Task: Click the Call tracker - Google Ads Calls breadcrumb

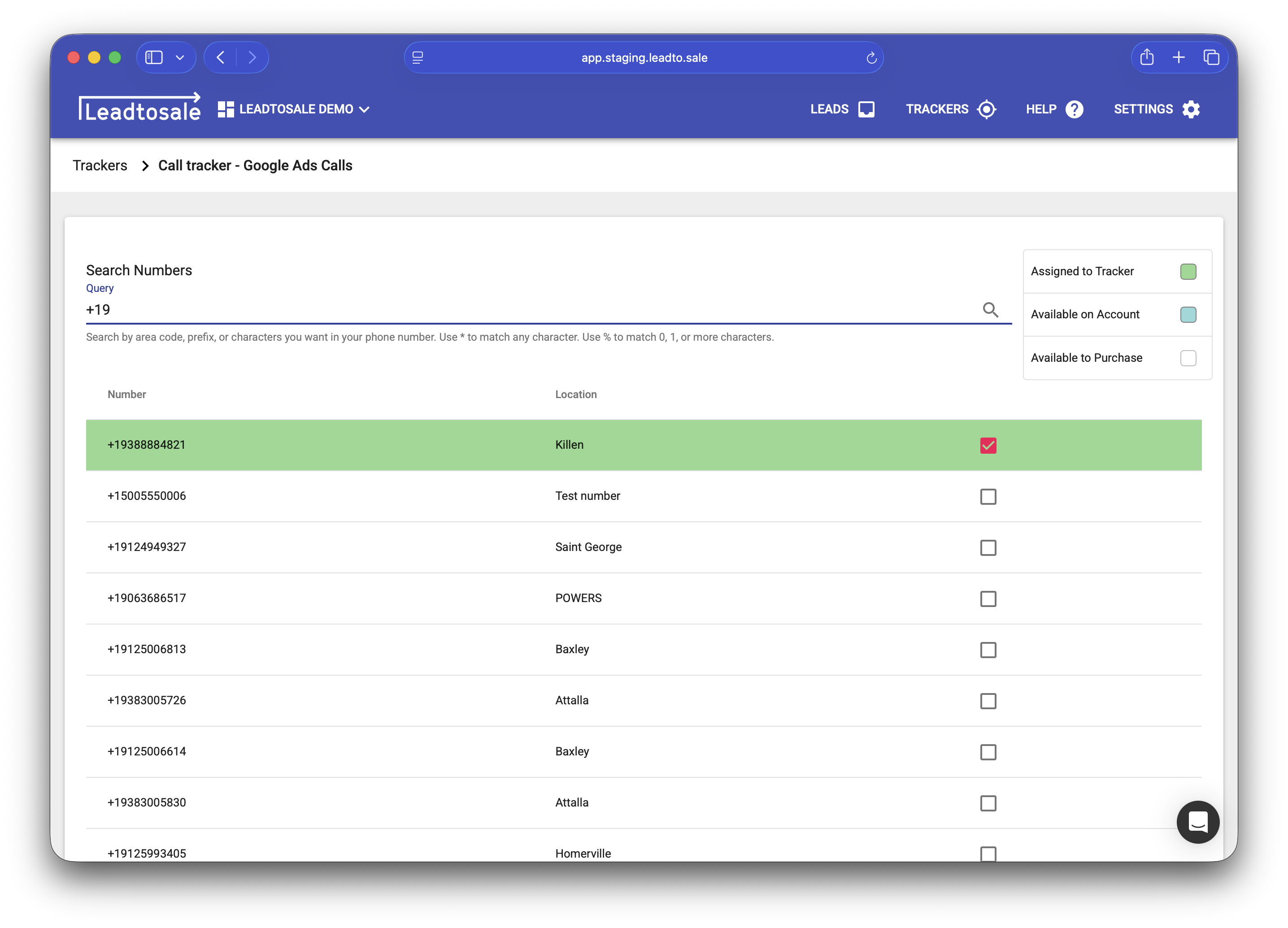Action: pyautogui.click(x=255, y=165)
